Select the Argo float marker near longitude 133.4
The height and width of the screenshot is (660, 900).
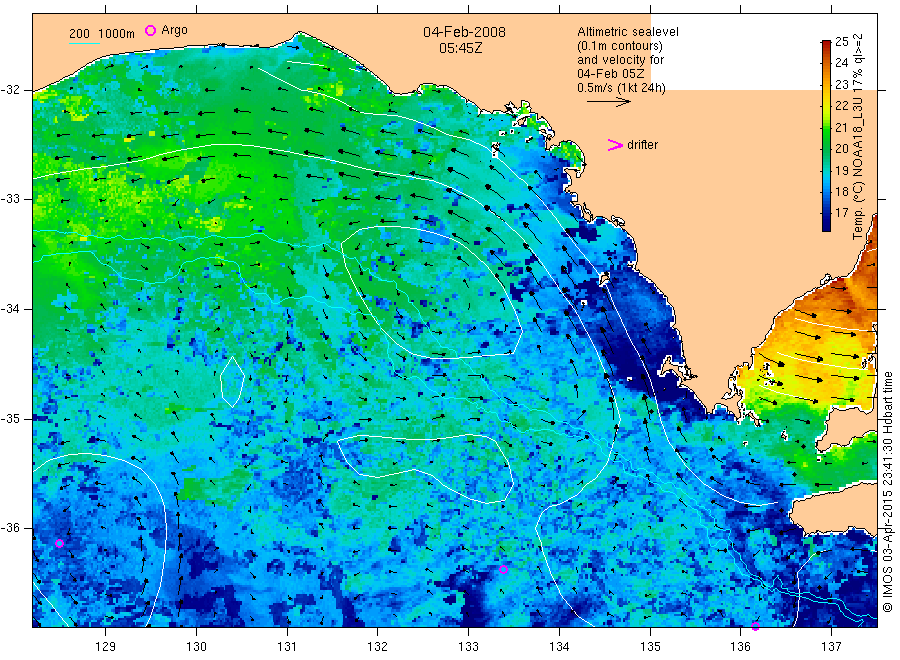[503, 569]
